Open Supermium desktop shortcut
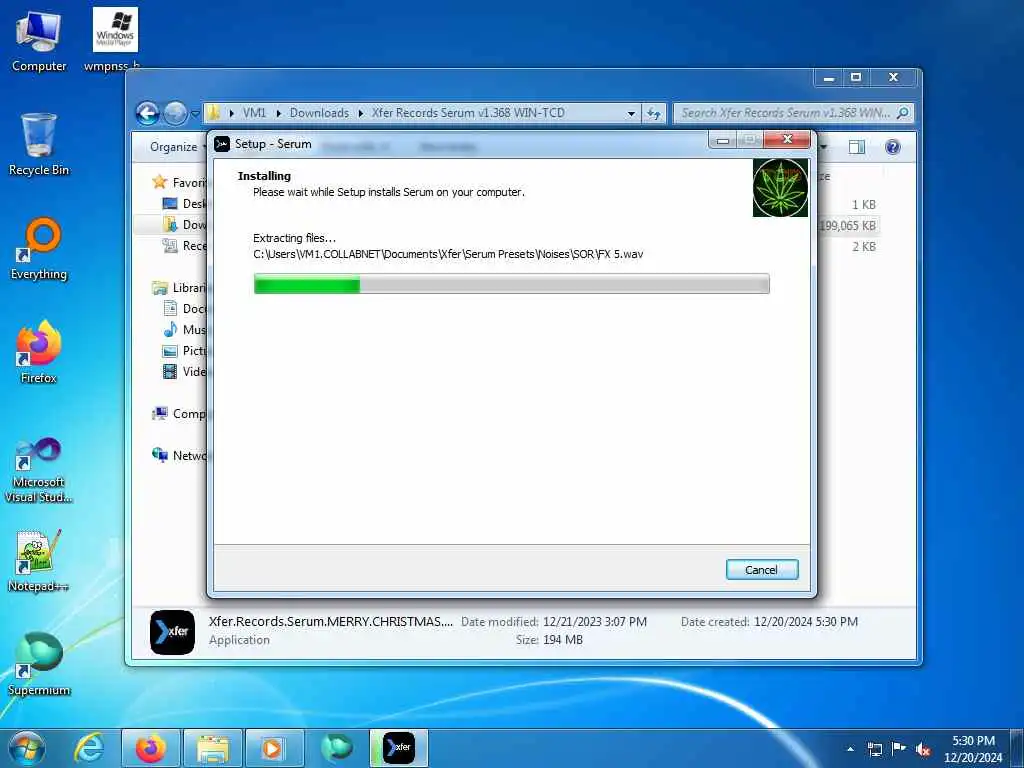Image resolution: width=1024 pixels, height=768 pixels. (x=39, y=665)
